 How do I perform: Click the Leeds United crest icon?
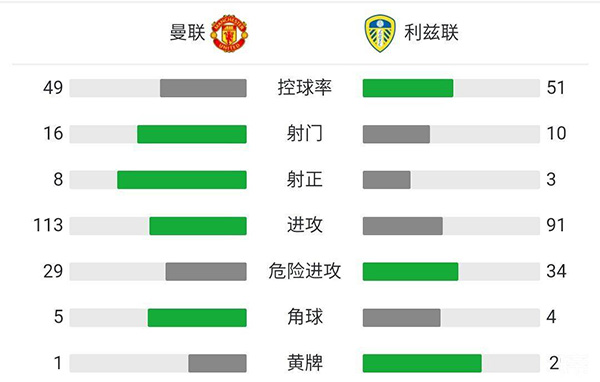(x=380, y=33)
